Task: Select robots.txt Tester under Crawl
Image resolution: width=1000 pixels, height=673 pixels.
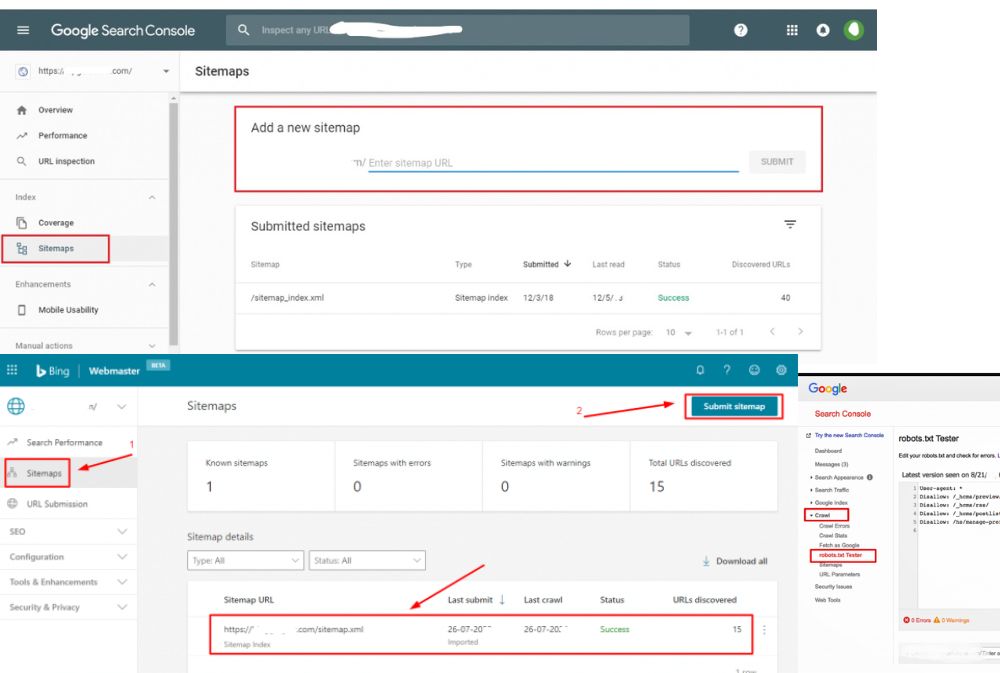Action: [842, 555]
